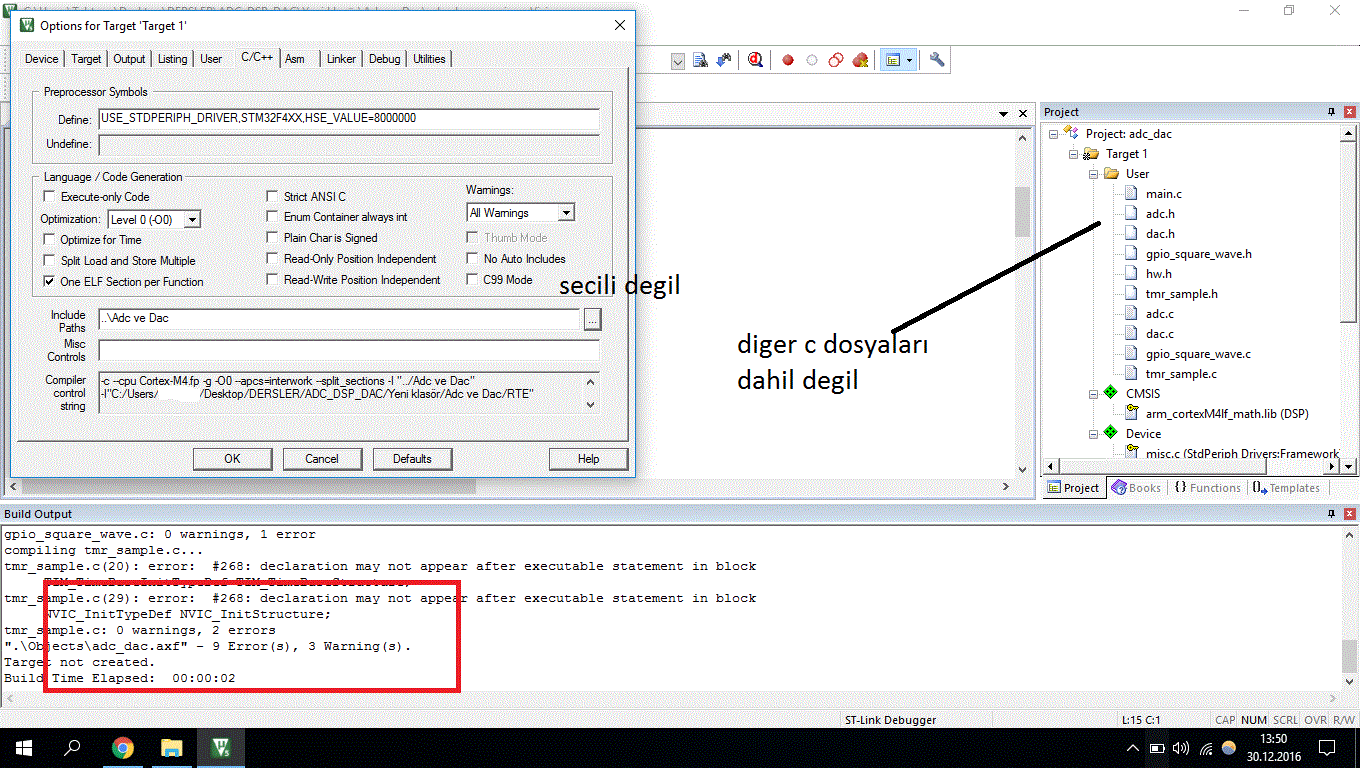The image size is (1360, 768).
Task: Collapse the Target 1 tree node
Action: (1074, 154)
